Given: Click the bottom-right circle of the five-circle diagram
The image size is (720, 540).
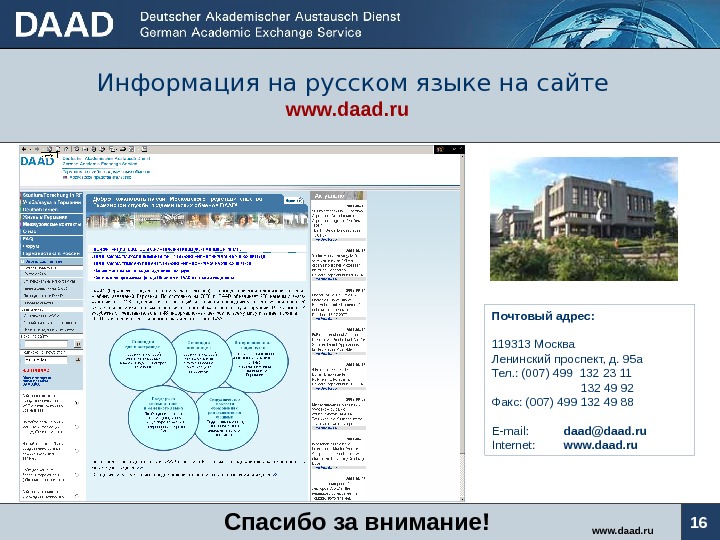Looking at the screenshot, I should (227, 419).
